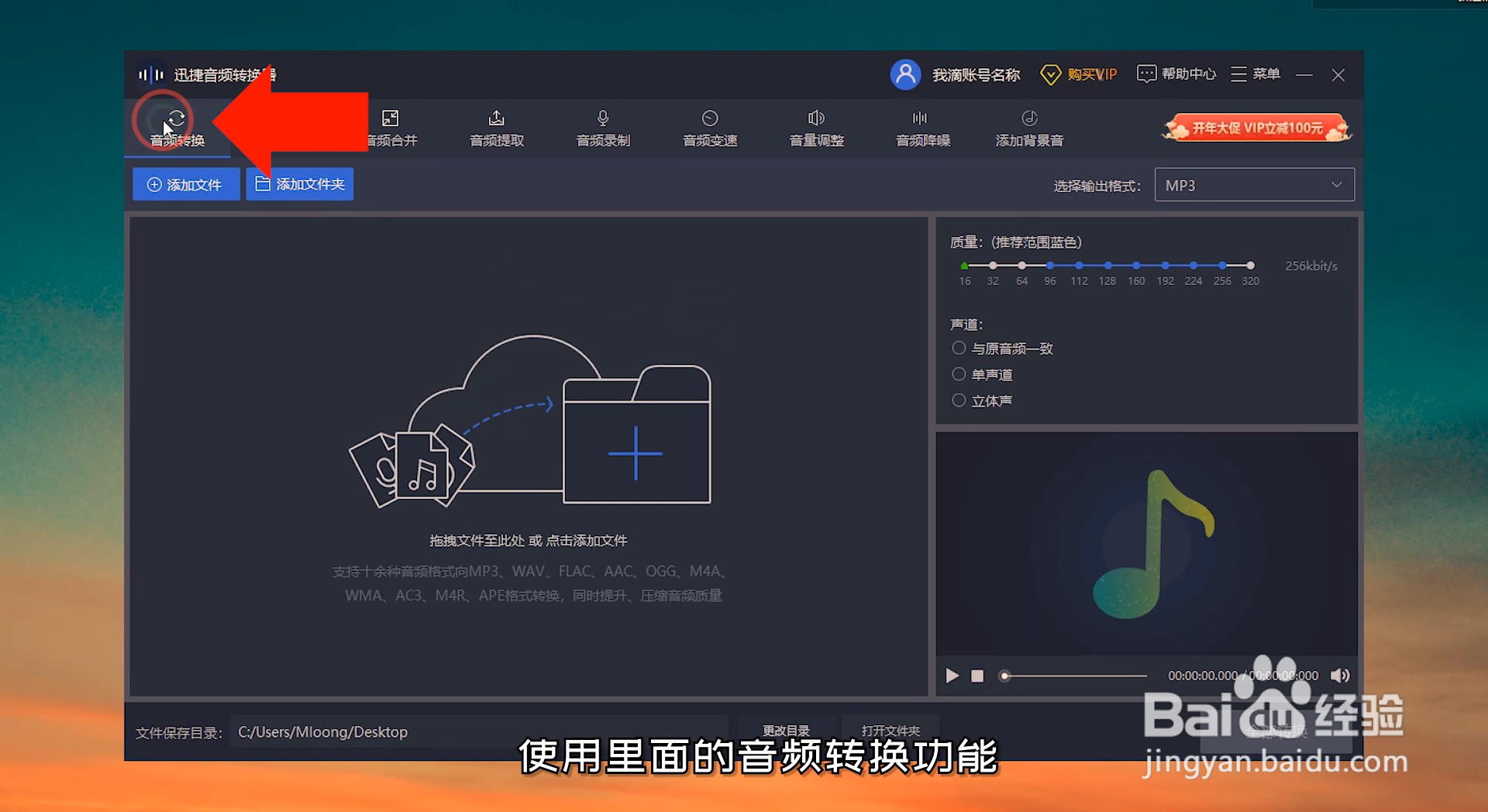Open the account profile menu
Screen dimensions: 1488x812
[x=905, y=74]
